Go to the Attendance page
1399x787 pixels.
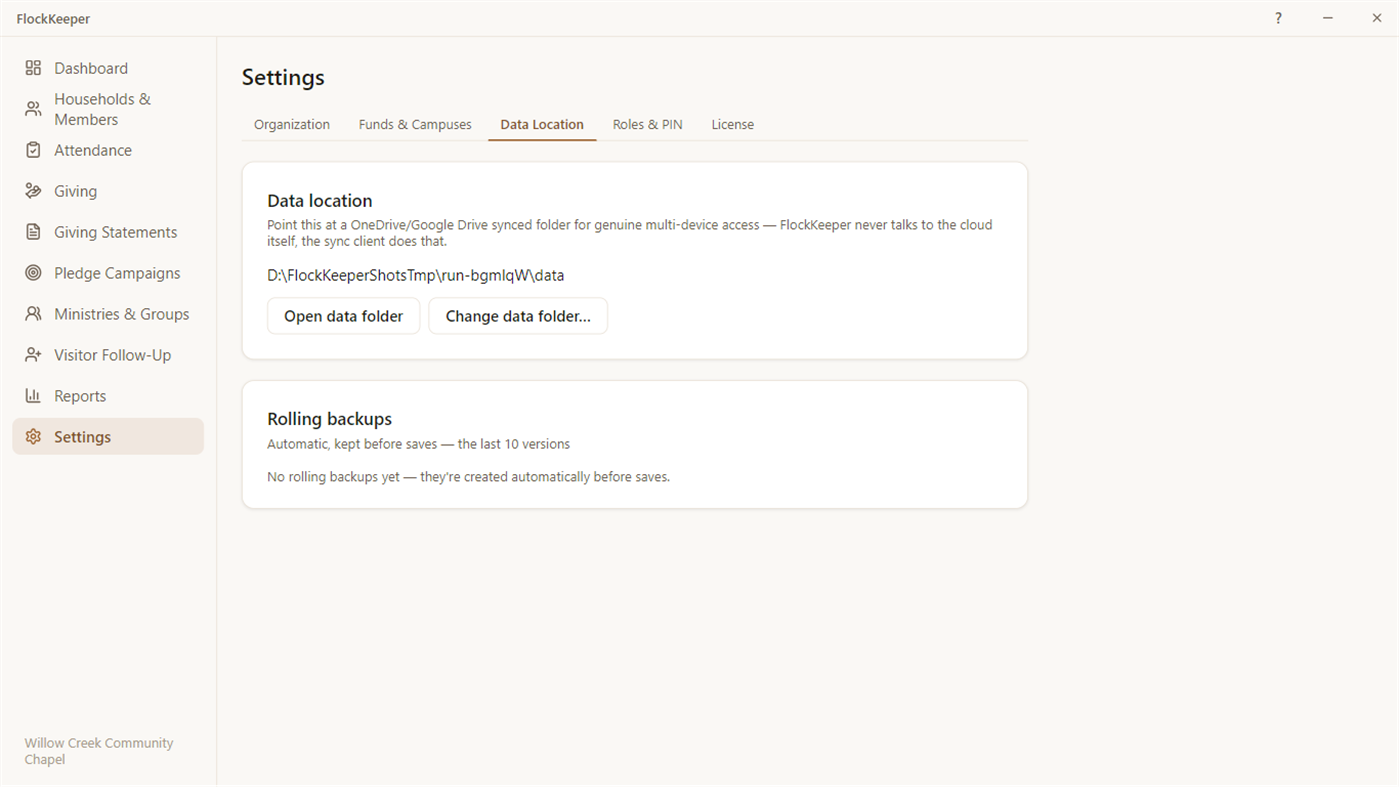click(108, 150)
